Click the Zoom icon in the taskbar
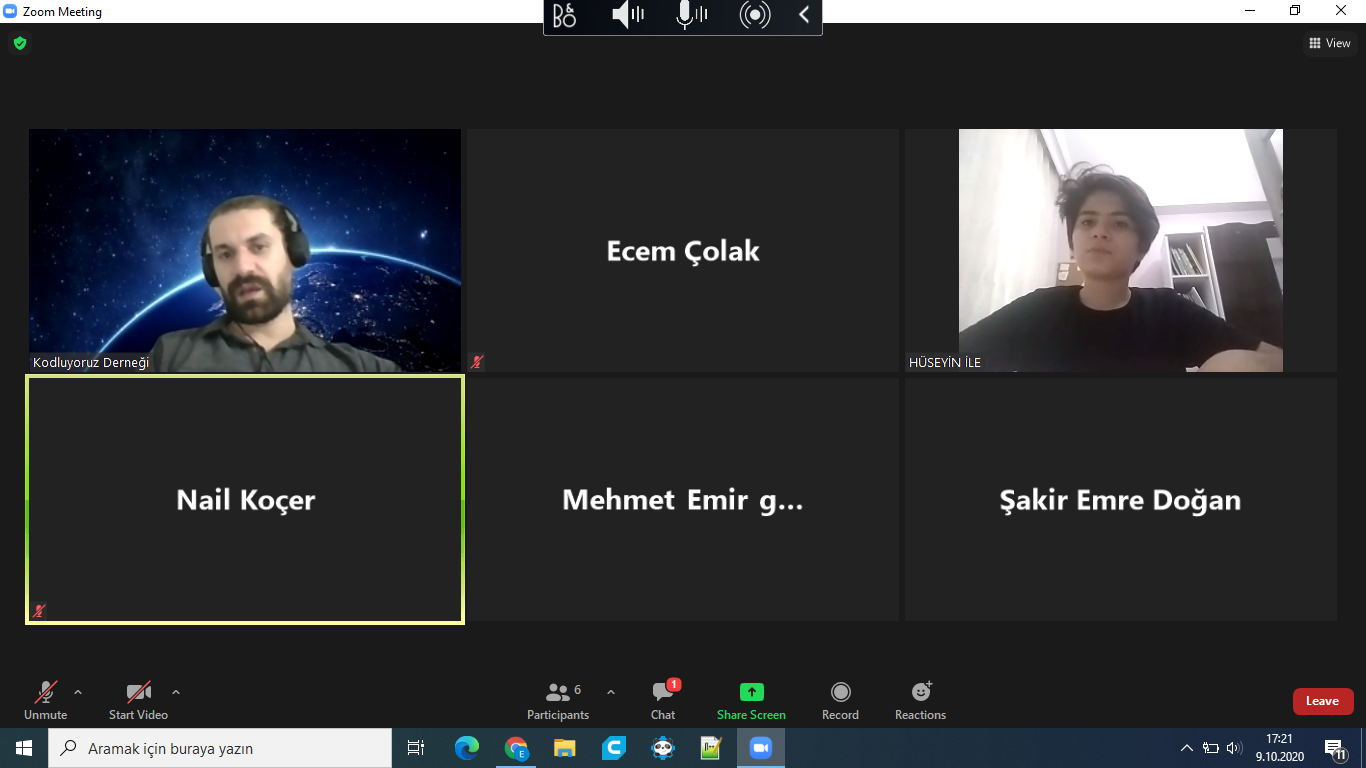Viewport: 1366px width, 768px height. (x=761, y=748)
